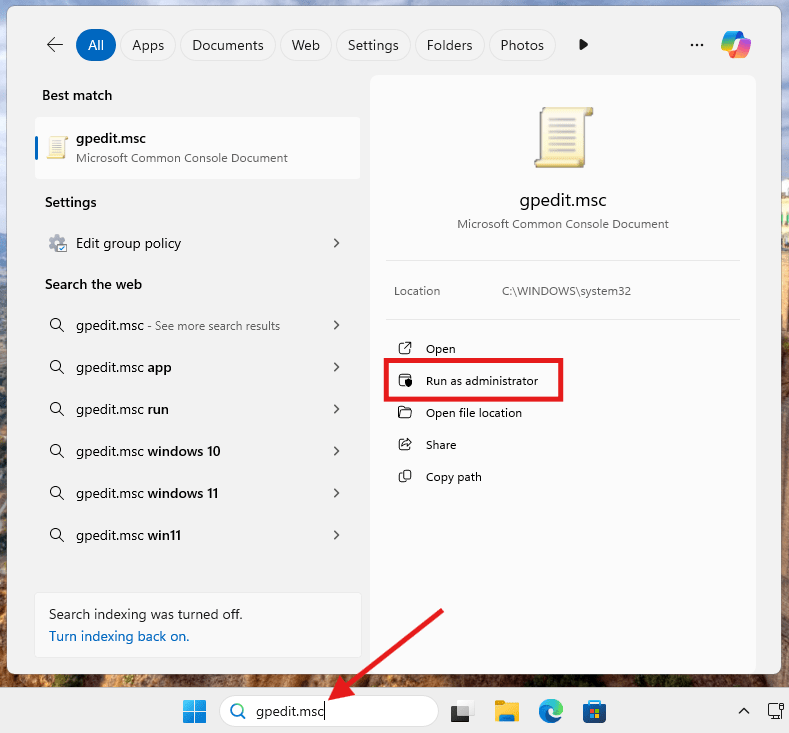
Task: Click the Task View taskbar icon
Action: point(461,711)
